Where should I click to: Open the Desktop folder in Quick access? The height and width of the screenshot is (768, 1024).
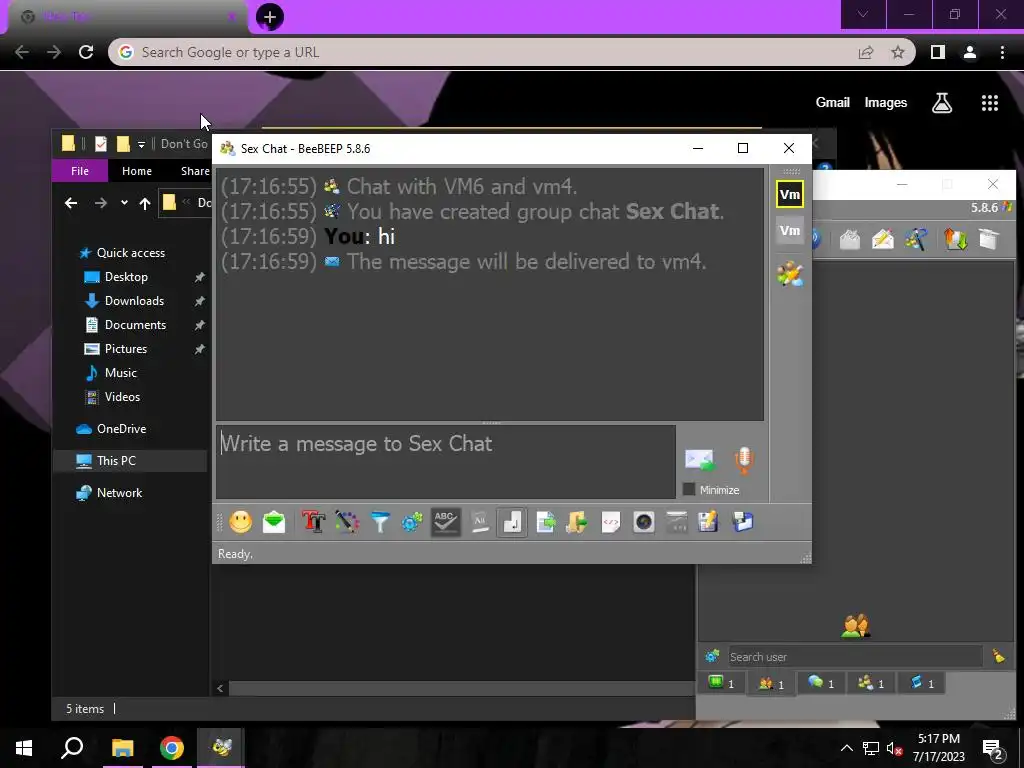tap(126, 277)
